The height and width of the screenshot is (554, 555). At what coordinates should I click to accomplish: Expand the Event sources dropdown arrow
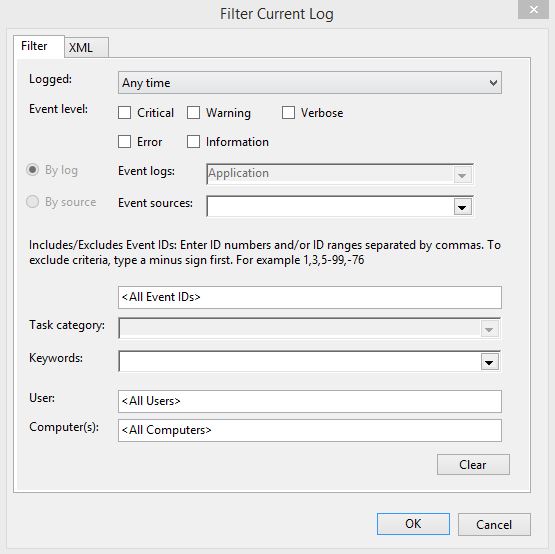462,207
